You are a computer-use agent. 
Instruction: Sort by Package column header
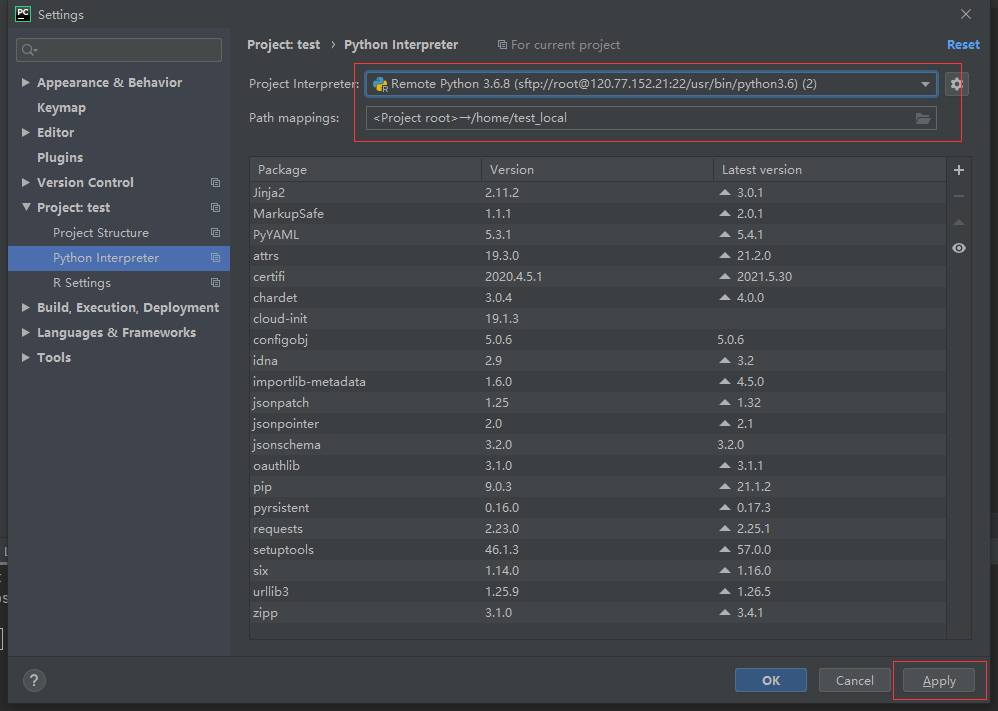pos(365,170)
